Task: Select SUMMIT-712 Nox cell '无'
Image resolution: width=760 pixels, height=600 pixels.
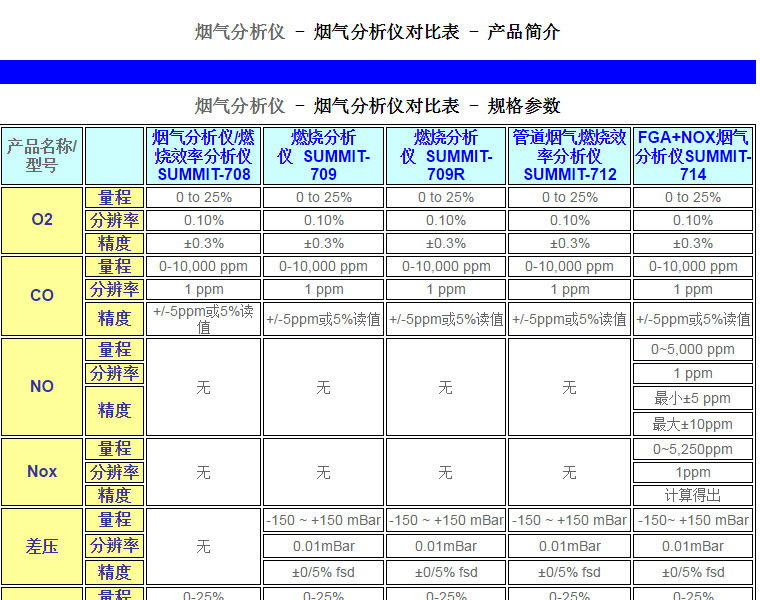Action: pyautogui.click(x=570, y=472)
